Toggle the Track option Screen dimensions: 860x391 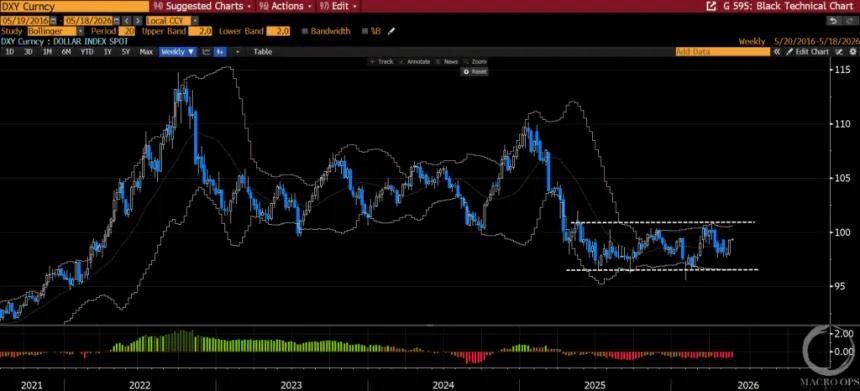(382, 62)
